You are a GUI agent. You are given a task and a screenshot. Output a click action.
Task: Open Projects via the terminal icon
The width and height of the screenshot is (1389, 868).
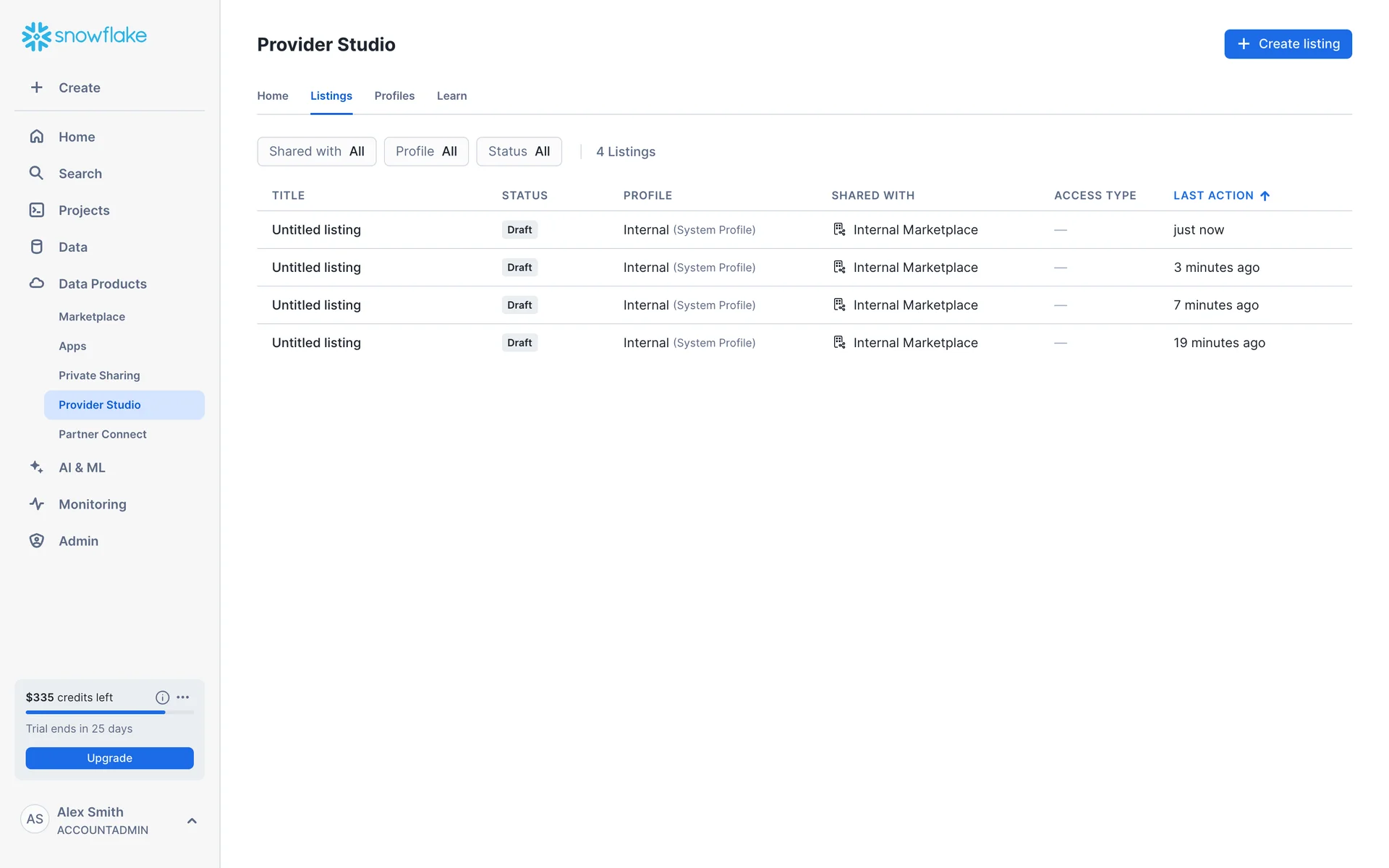pos(36,210)
